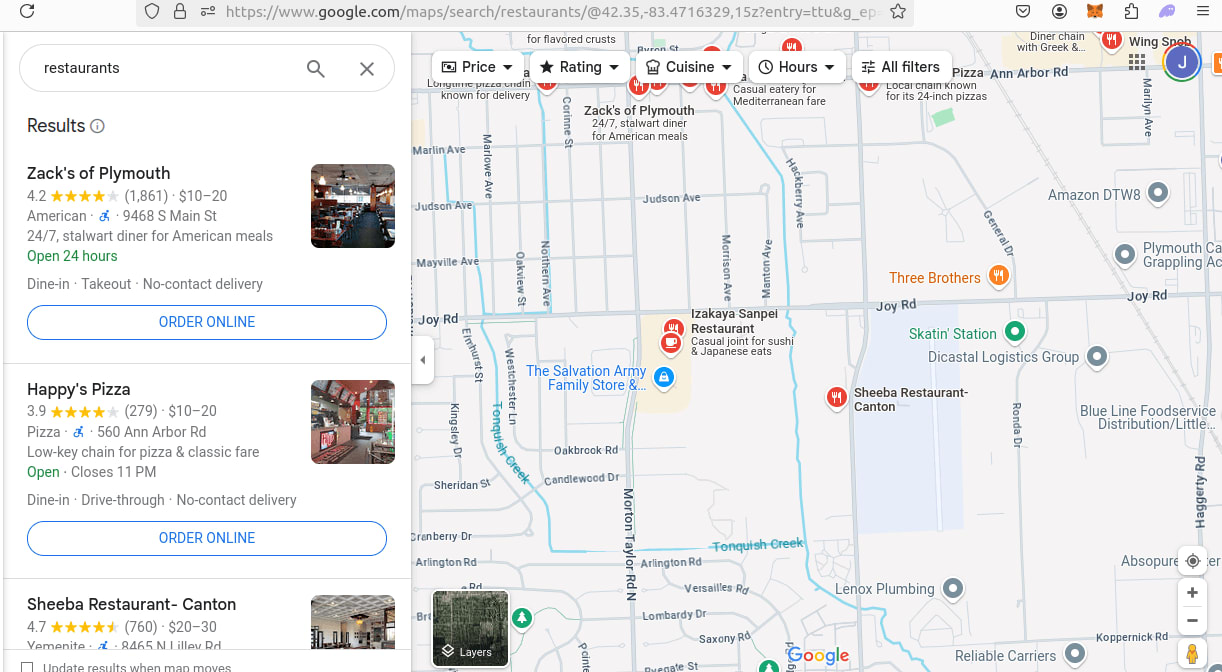Viewport: 1222px width, 672px height.
Task: Open the browser hamburger menu
Action: 1202,11
